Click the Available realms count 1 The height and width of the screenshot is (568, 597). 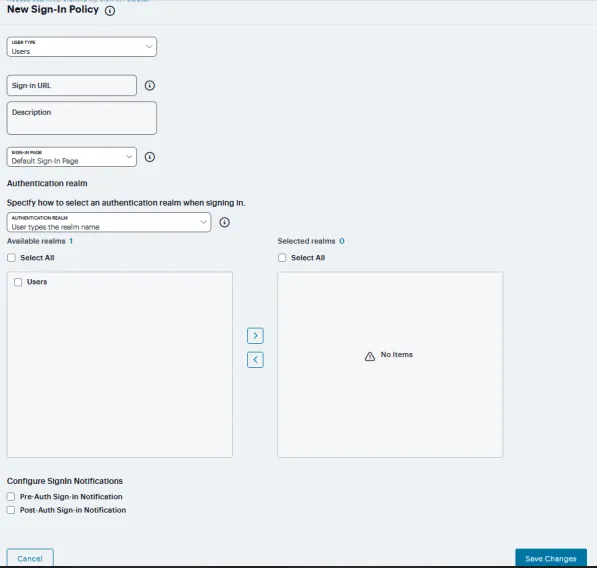click(x=71, y=241)
